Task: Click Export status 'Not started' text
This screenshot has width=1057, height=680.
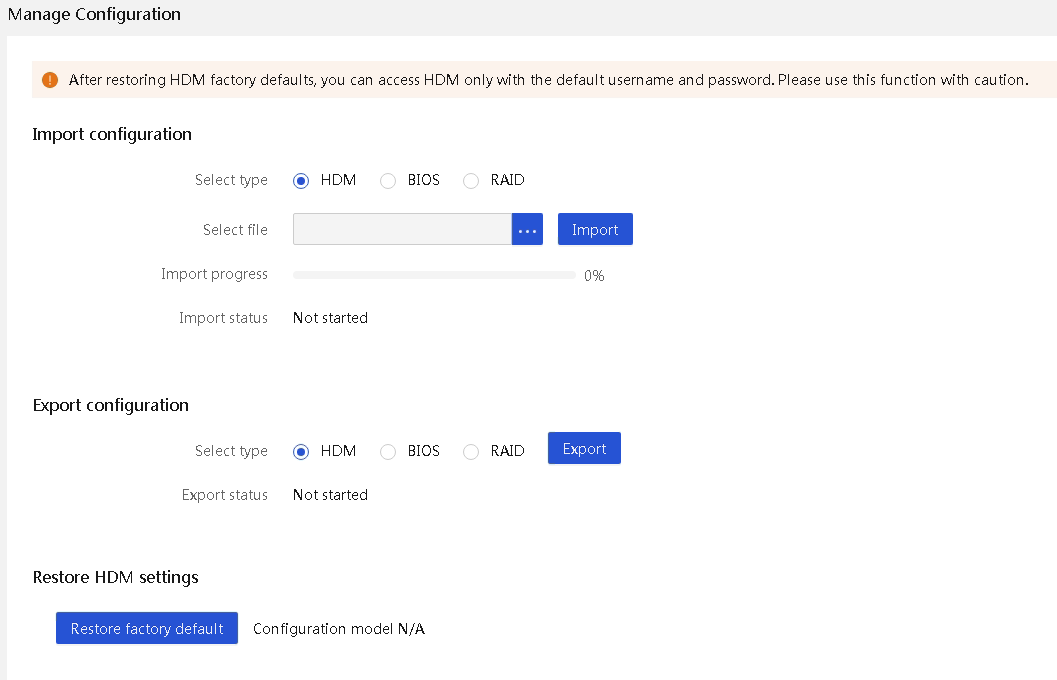Action: pos(330,495)
